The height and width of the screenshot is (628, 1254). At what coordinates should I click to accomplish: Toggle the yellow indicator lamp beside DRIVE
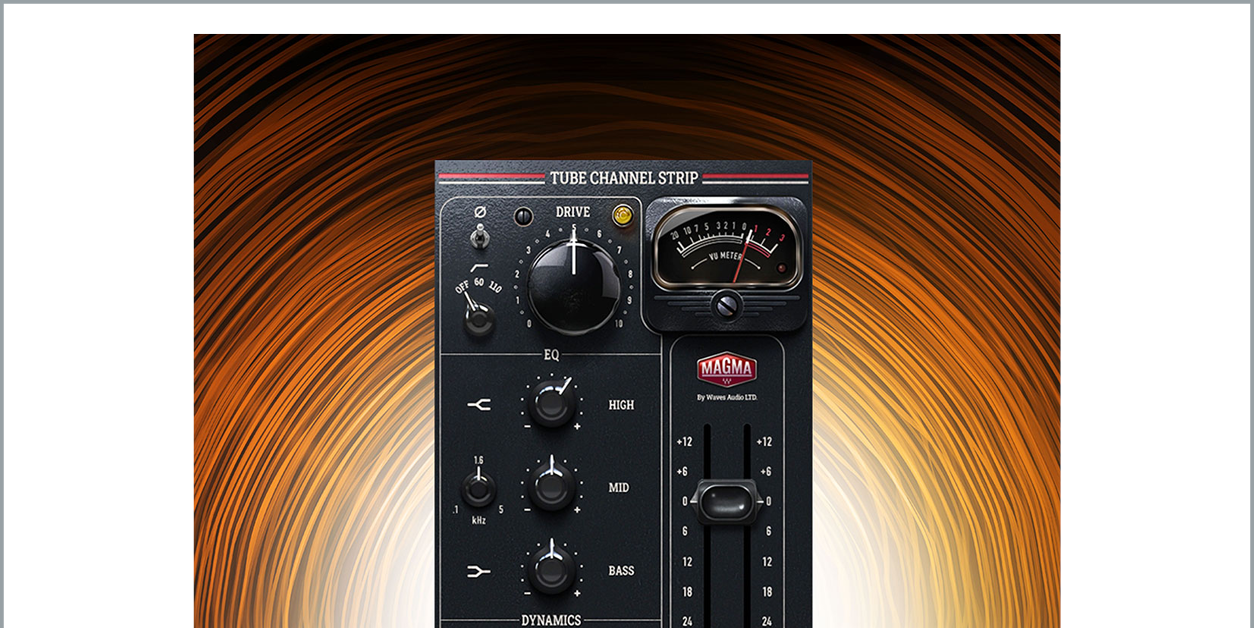pyautogui.click(x=622, y=214)
